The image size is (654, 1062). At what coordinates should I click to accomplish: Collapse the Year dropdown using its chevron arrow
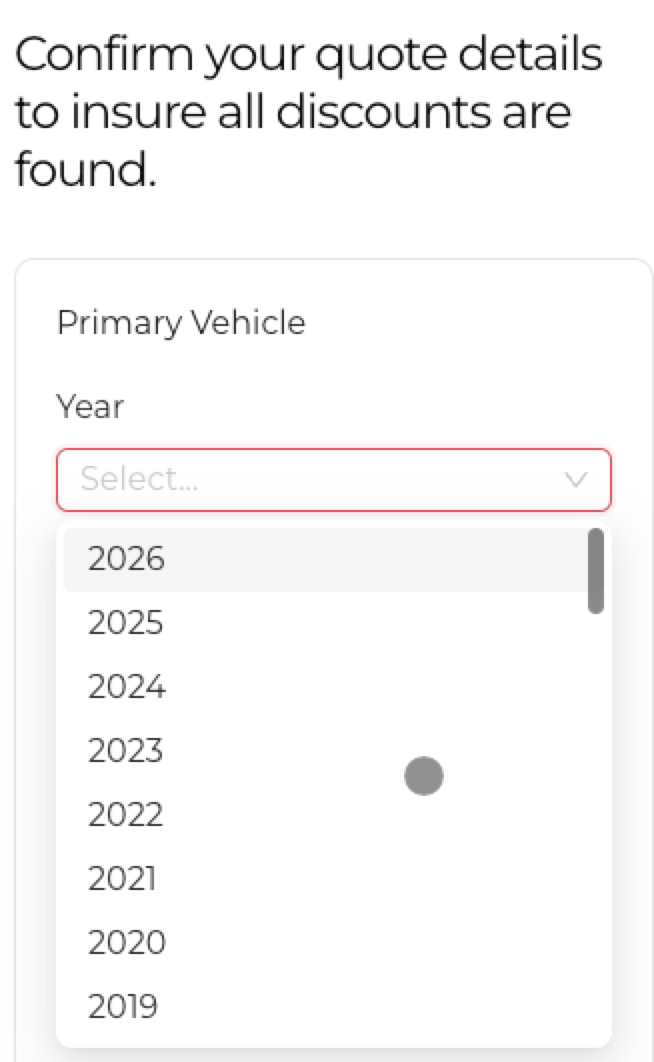pyautogui.click(x=575, y=480)
